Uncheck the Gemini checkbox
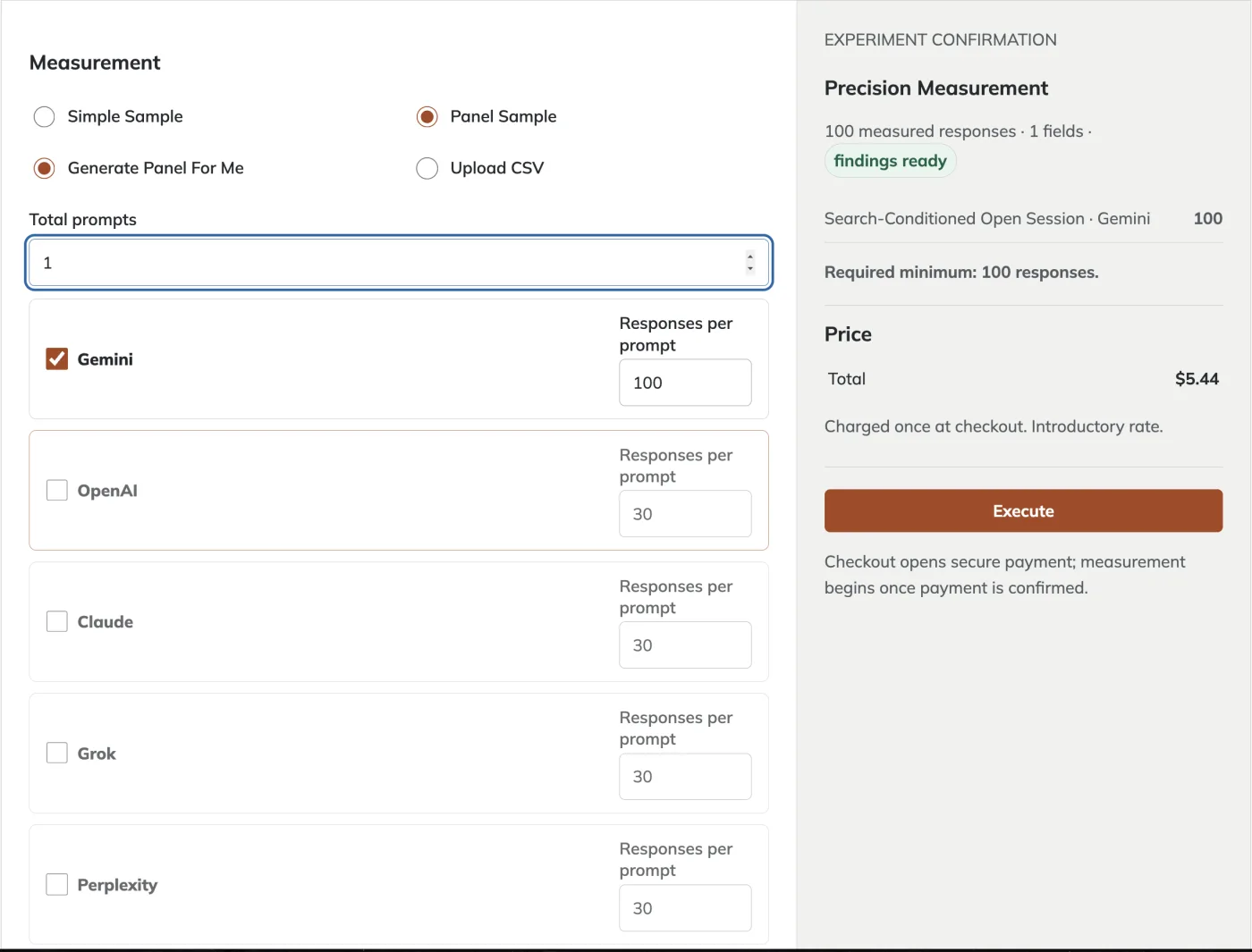 (57, 359)
